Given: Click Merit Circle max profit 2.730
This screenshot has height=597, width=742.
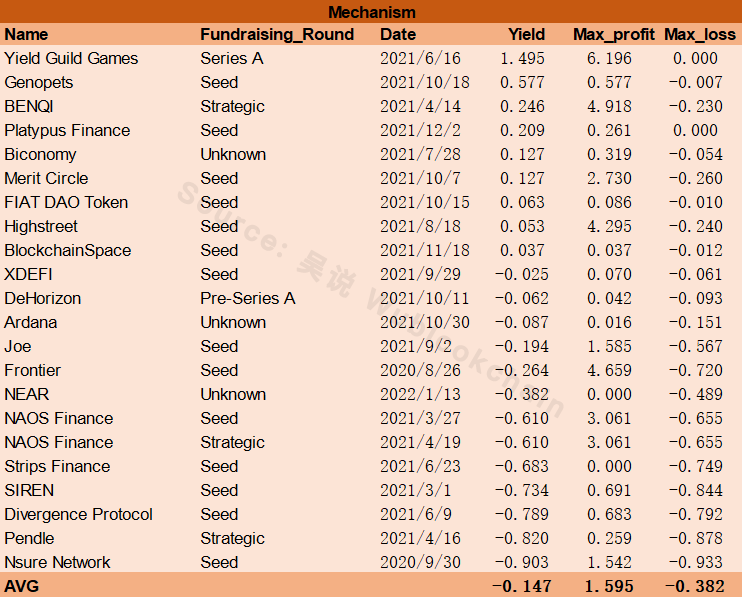Looking at the screenshot, I should click(x=609, y=178).
